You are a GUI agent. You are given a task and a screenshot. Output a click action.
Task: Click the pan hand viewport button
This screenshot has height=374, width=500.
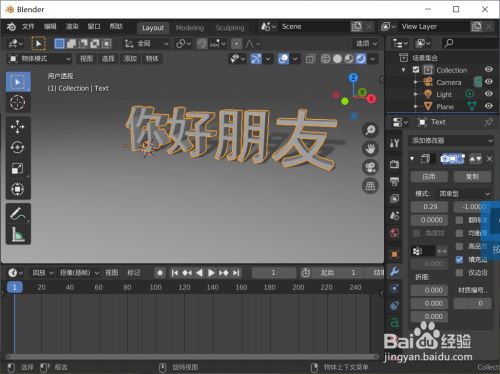370,149
